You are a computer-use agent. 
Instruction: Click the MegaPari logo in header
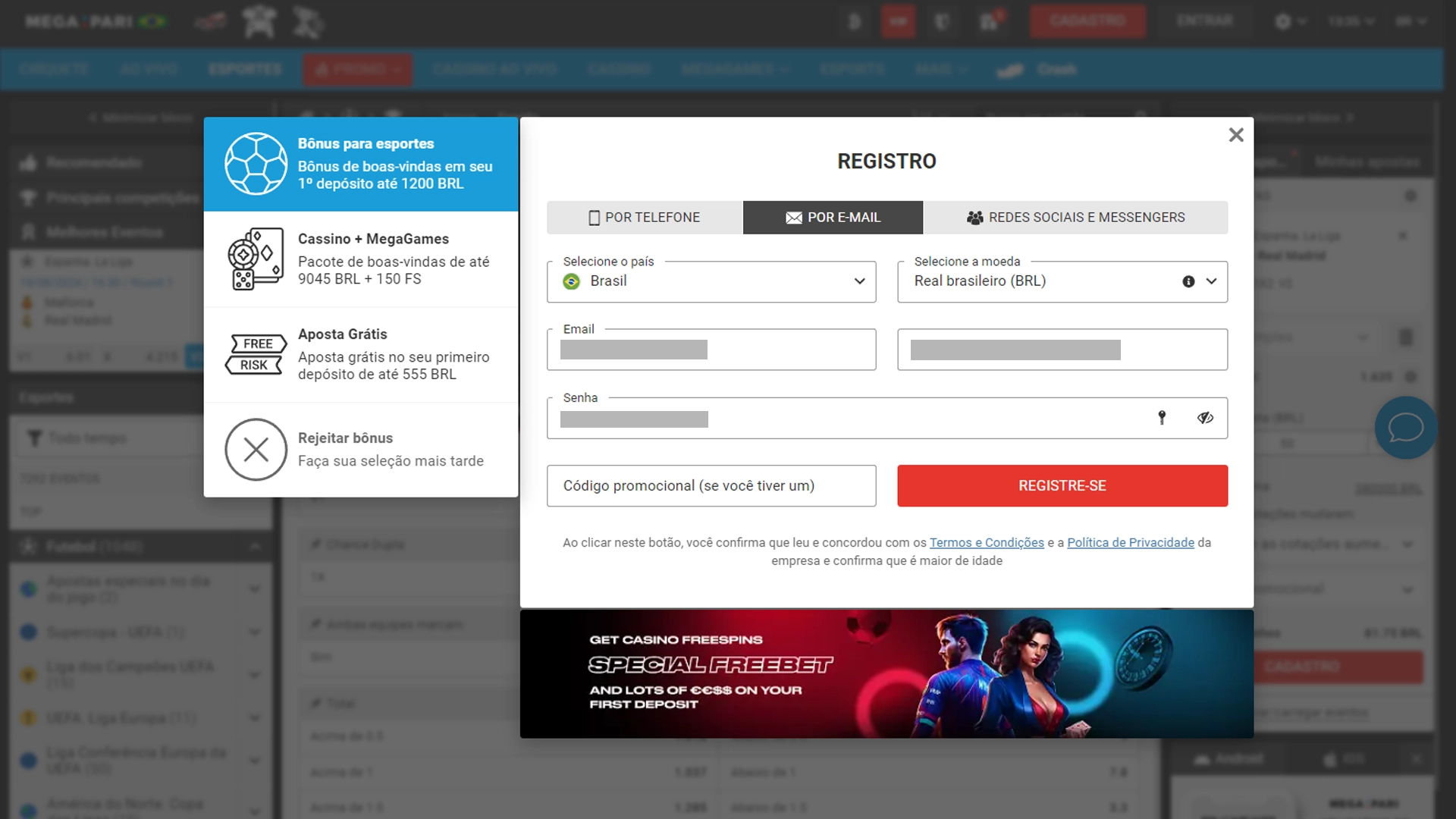tap(96, 21)
